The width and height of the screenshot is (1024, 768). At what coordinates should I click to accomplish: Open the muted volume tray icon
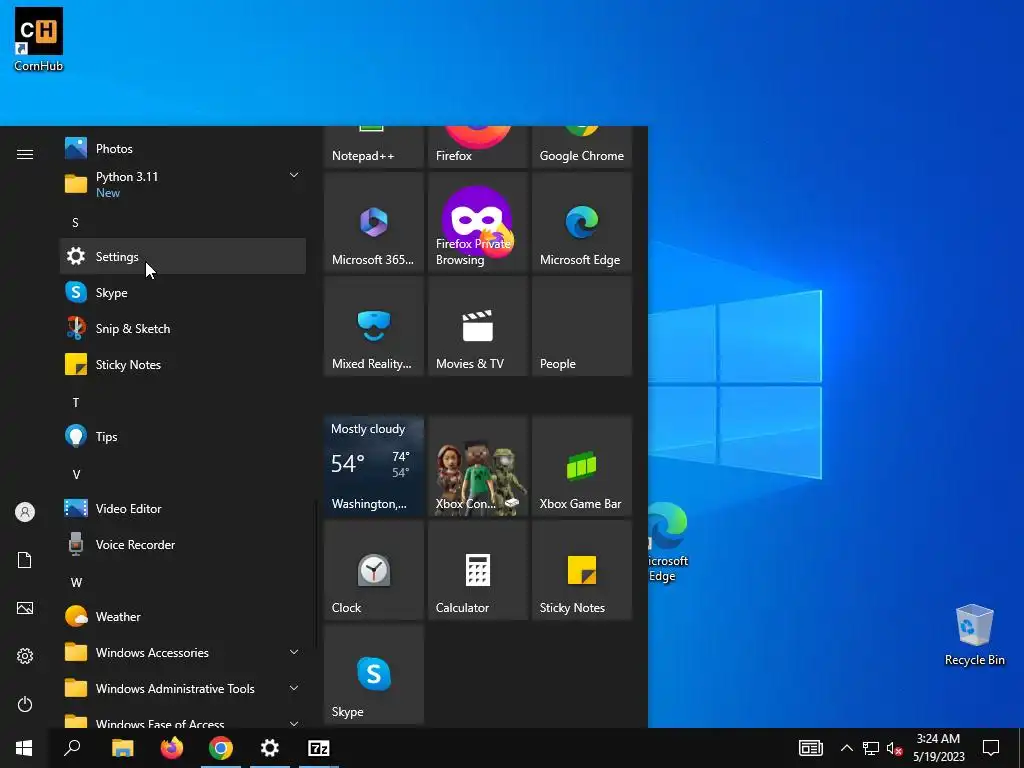pyautogui.click(x=895, y=748)
